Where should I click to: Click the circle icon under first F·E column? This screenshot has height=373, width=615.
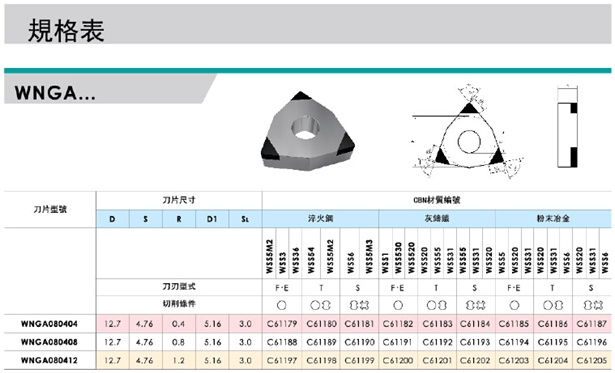(282, 305)
